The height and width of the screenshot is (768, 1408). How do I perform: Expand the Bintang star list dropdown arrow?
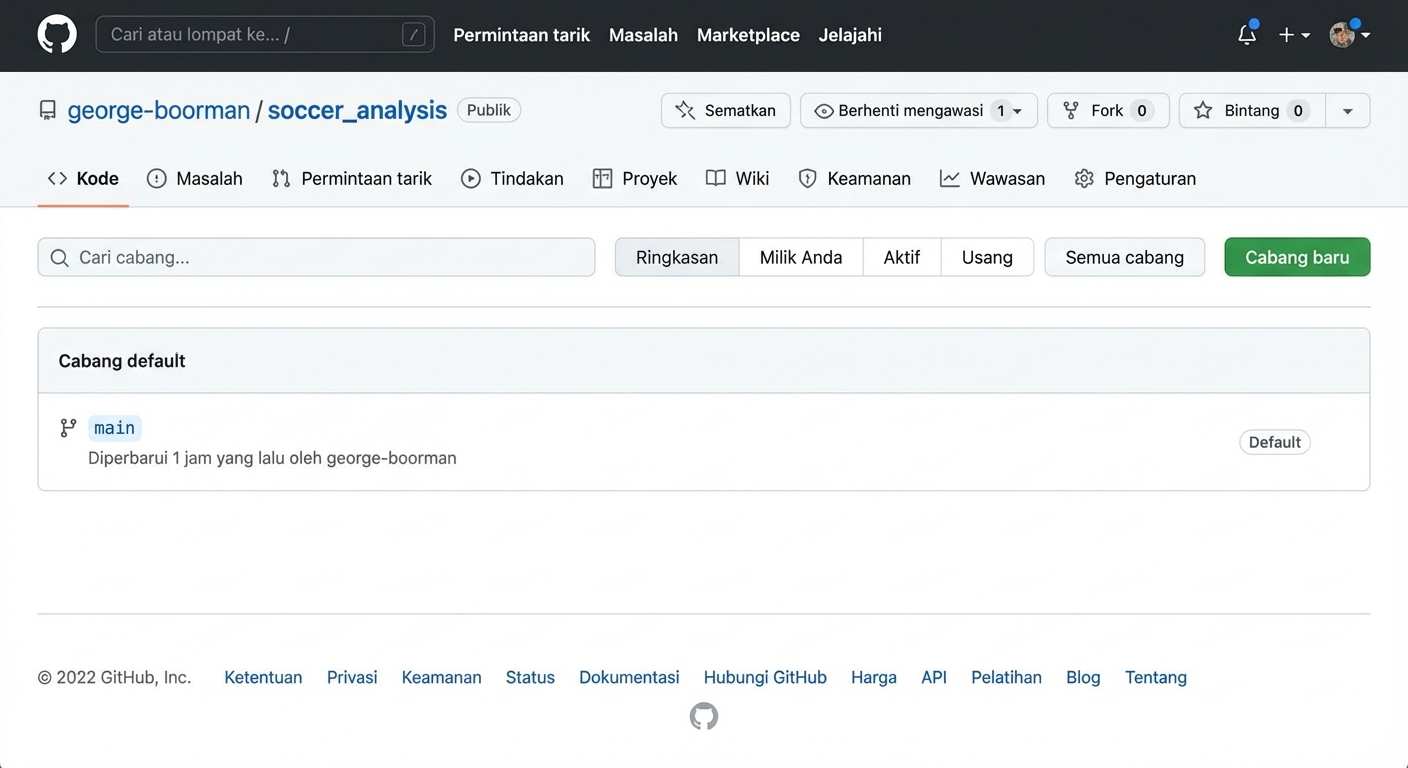tap(1348, 111)
